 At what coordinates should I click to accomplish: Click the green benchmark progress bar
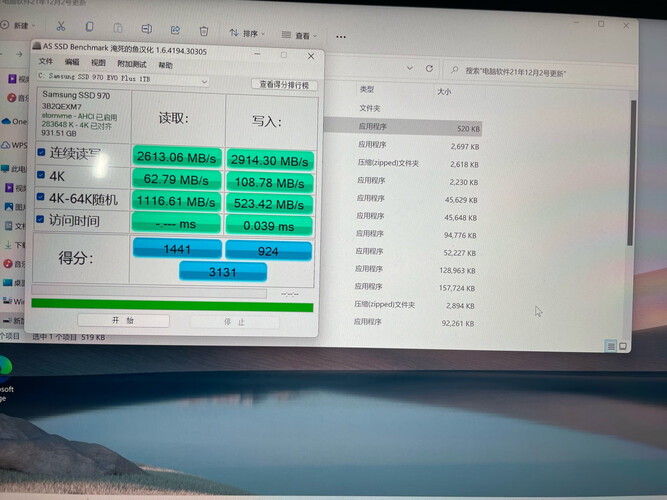[172, 306]
